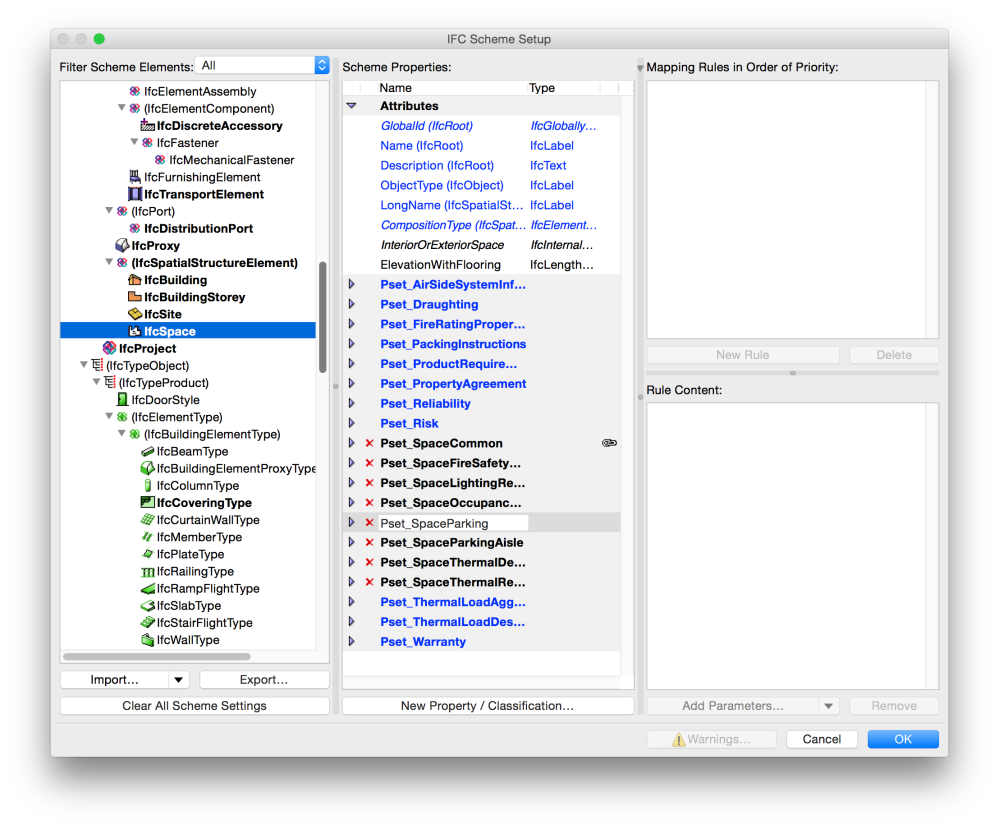The height and width of the screenshot is (829, 999).
Task: Click Clear All Scheme Settings
Action: pos(194,706)
